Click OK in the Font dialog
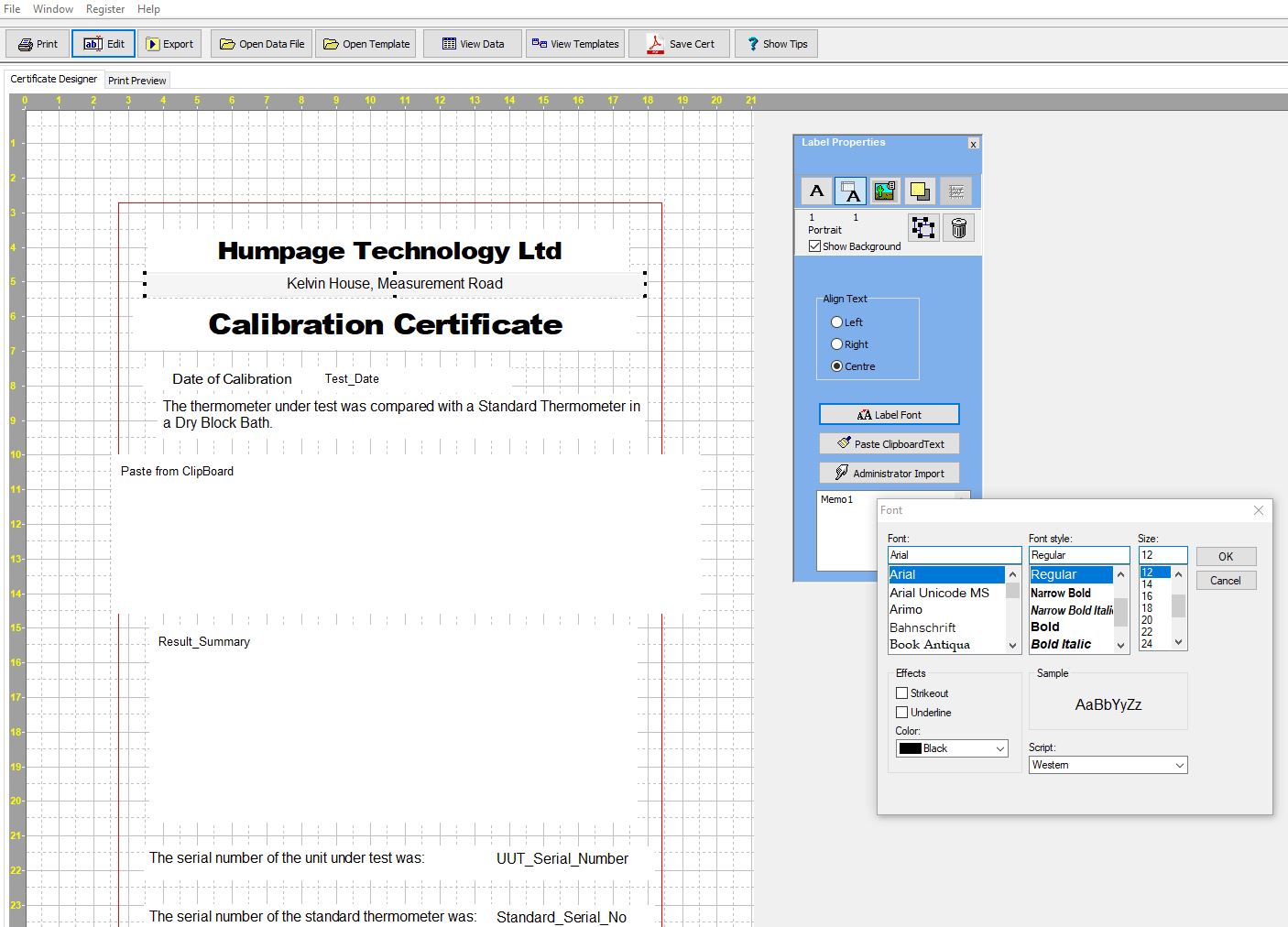The height and width of the screenshot is (927, 1288). [1226, 556]
